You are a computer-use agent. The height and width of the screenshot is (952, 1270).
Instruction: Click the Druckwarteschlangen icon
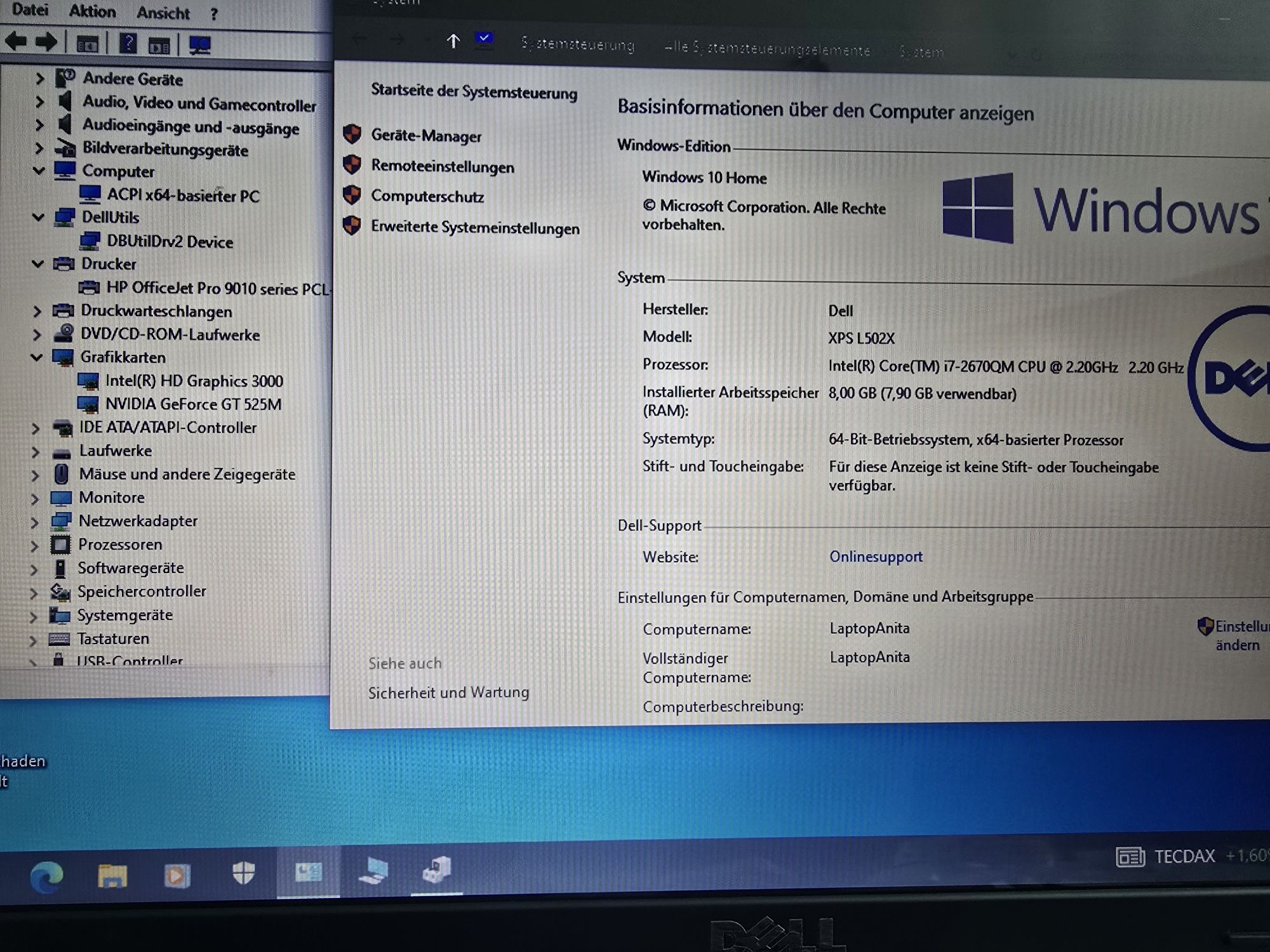[x=63, y=310]
